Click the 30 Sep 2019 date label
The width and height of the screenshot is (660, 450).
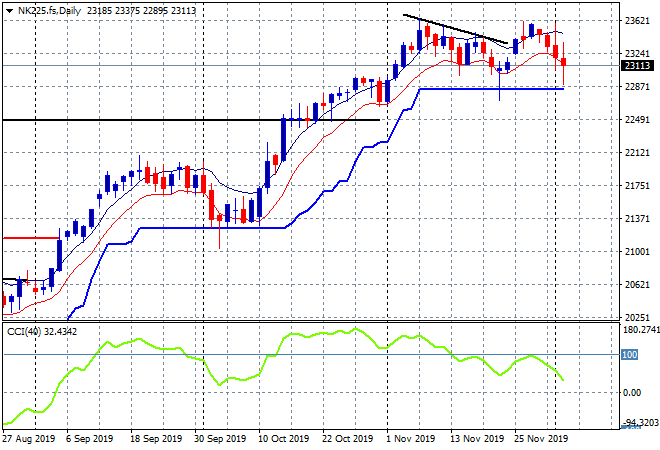point(220,439)
